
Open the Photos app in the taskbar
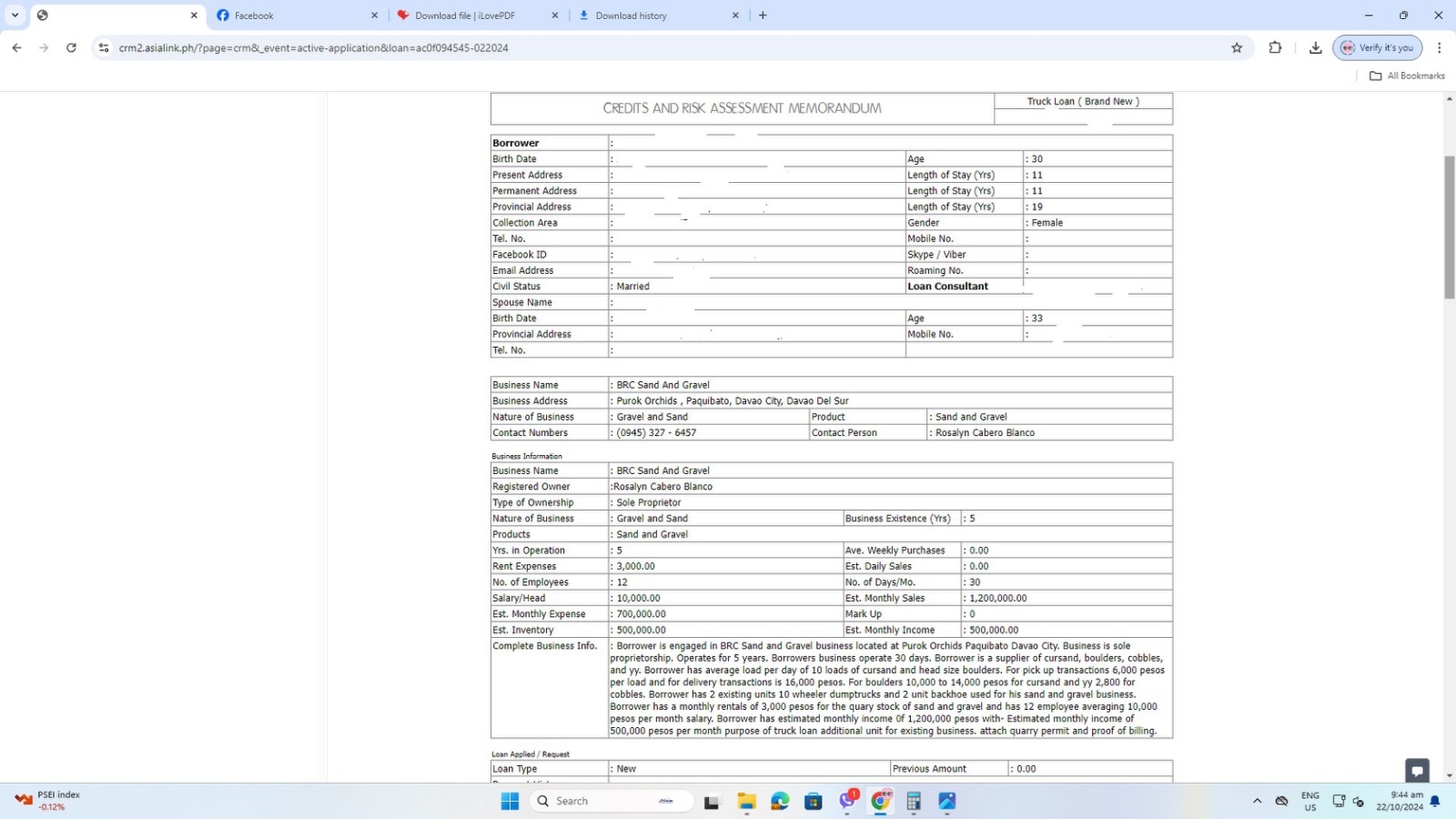[947, 801]
